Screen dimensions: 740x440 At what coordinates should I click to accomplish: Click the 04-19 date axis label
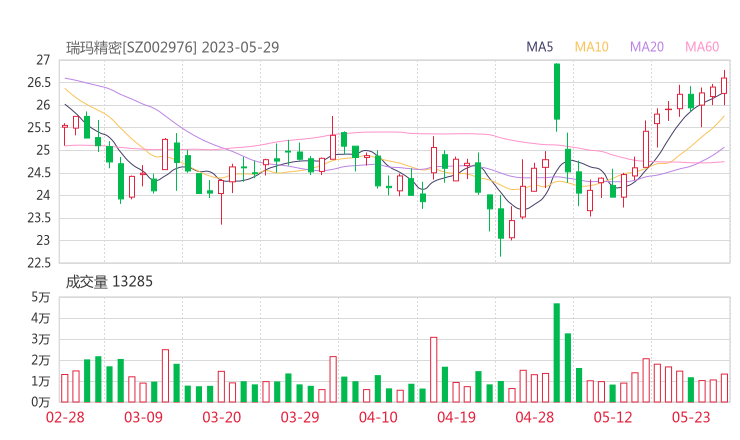456,417
